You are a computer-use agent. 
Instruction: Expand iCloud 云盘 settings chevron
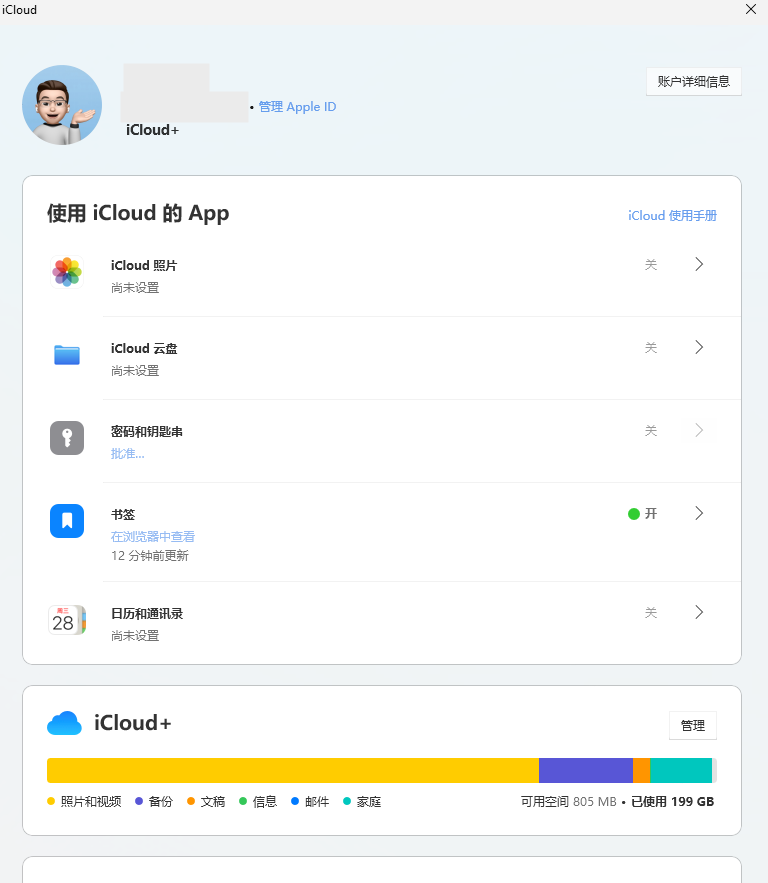point(699,347)
